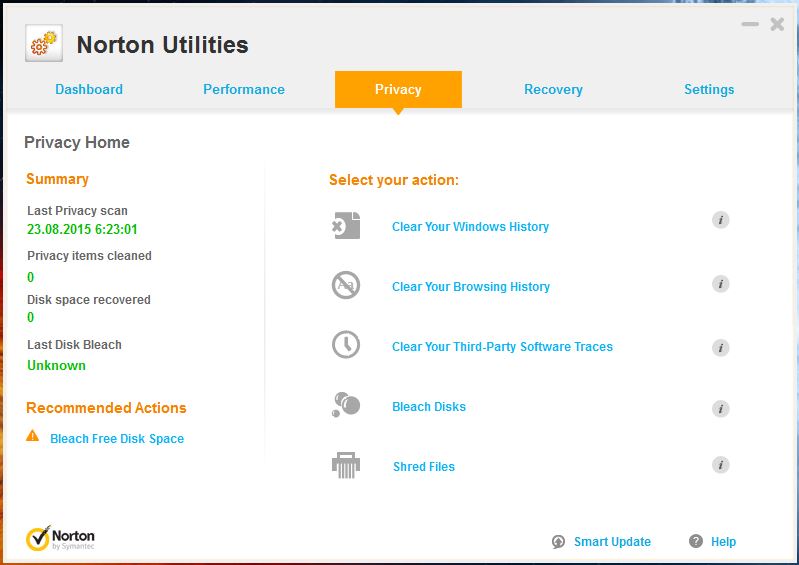Show info for Clear Your Windows History
The height and width of the screenshot is (565, 799).
[721, 220]
